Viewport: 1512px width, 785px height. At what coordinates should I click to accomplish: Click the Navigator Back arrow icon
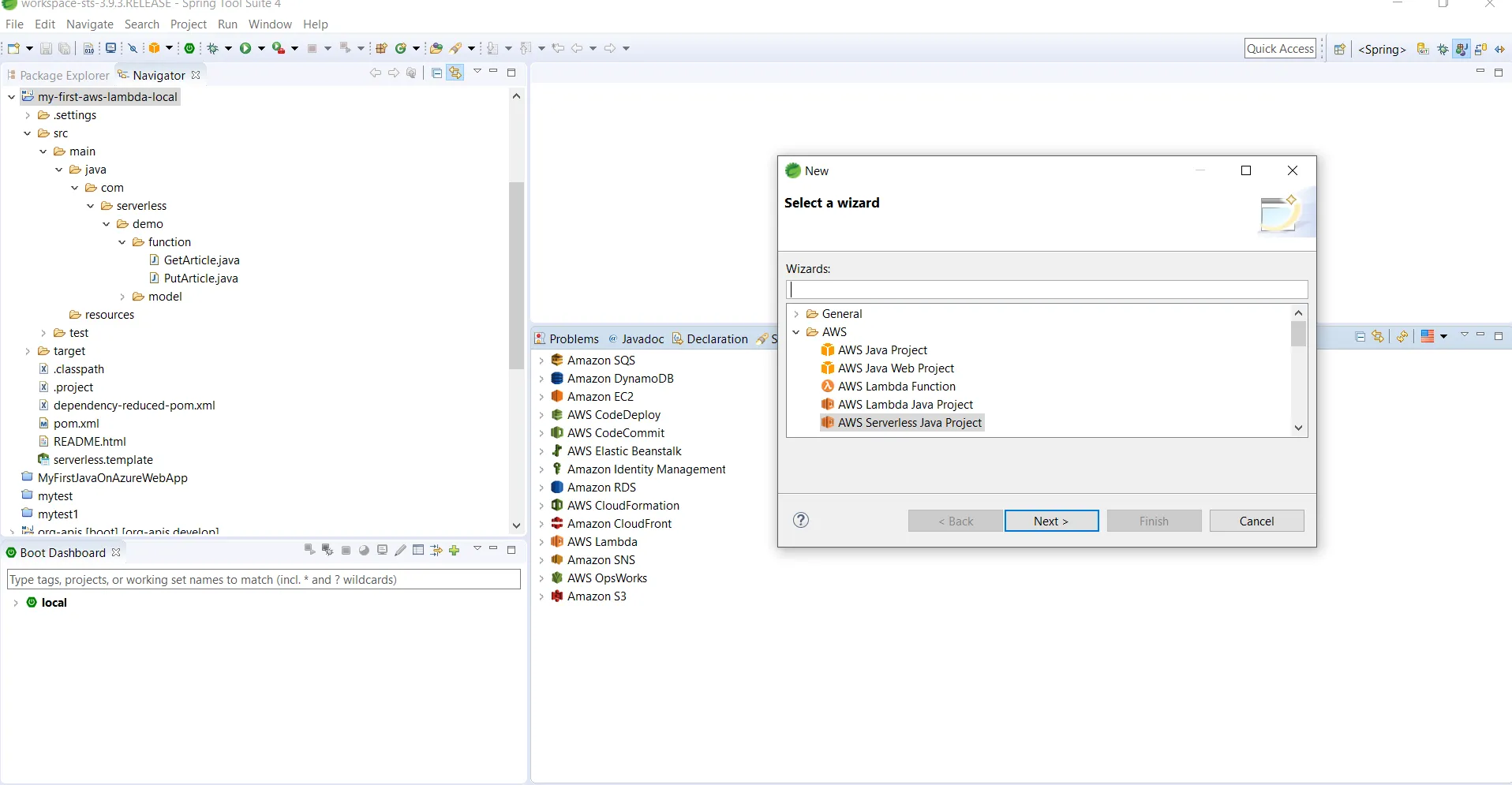[x=376, y=73]
